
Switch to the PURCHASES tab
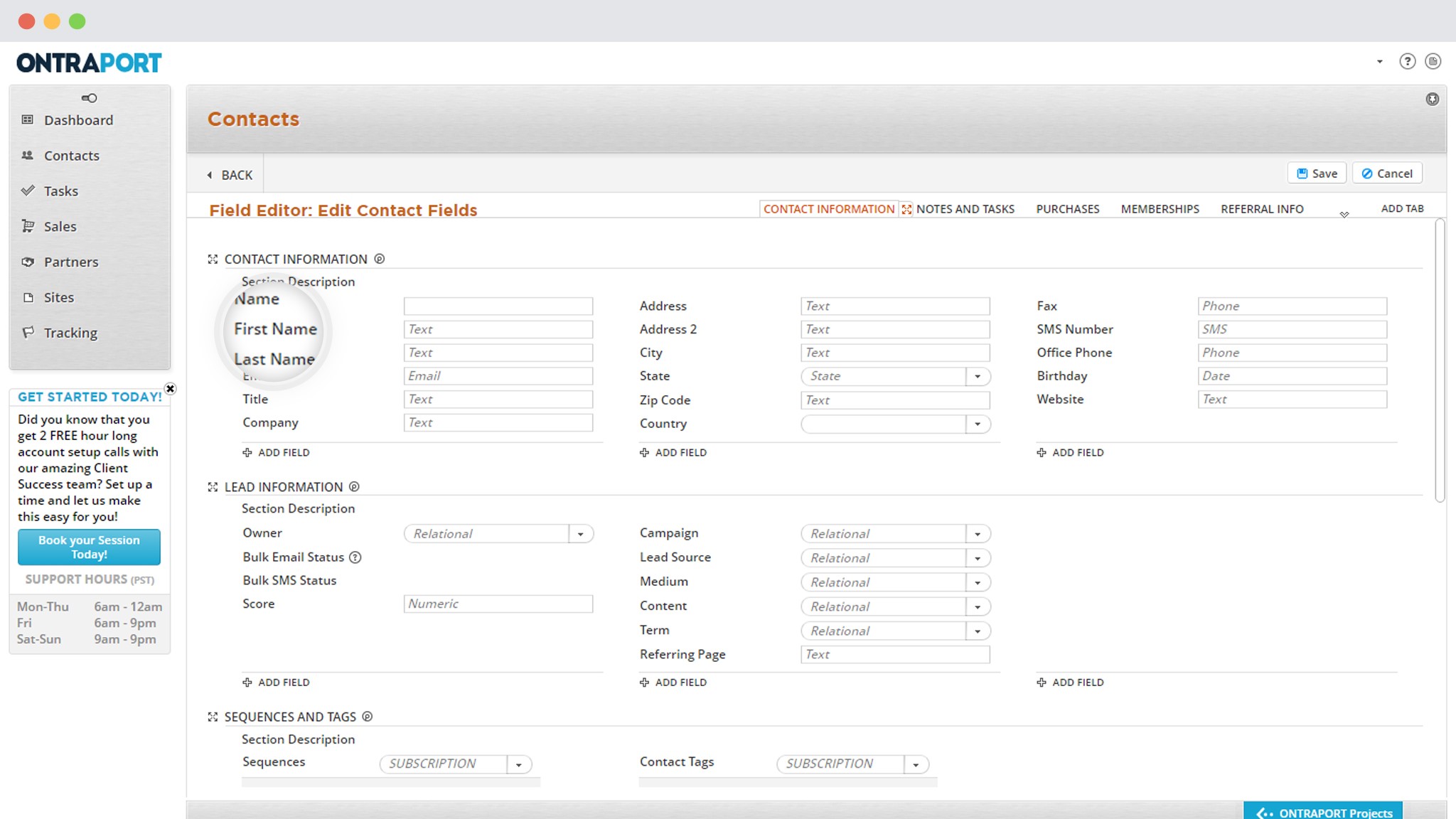(x=1067, y=209)
